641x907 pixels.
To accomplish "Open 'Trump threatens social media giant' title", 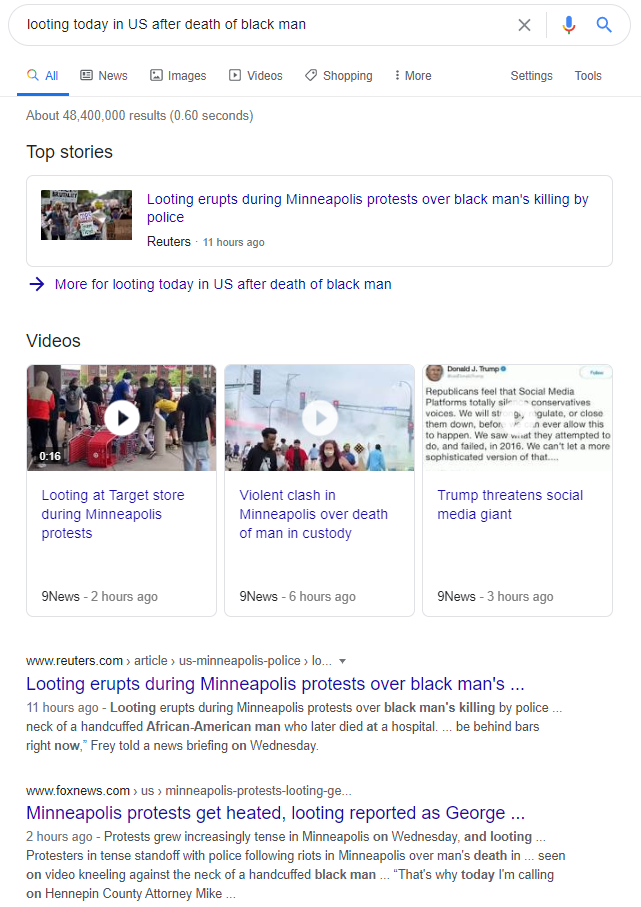I will click(510, 504).
